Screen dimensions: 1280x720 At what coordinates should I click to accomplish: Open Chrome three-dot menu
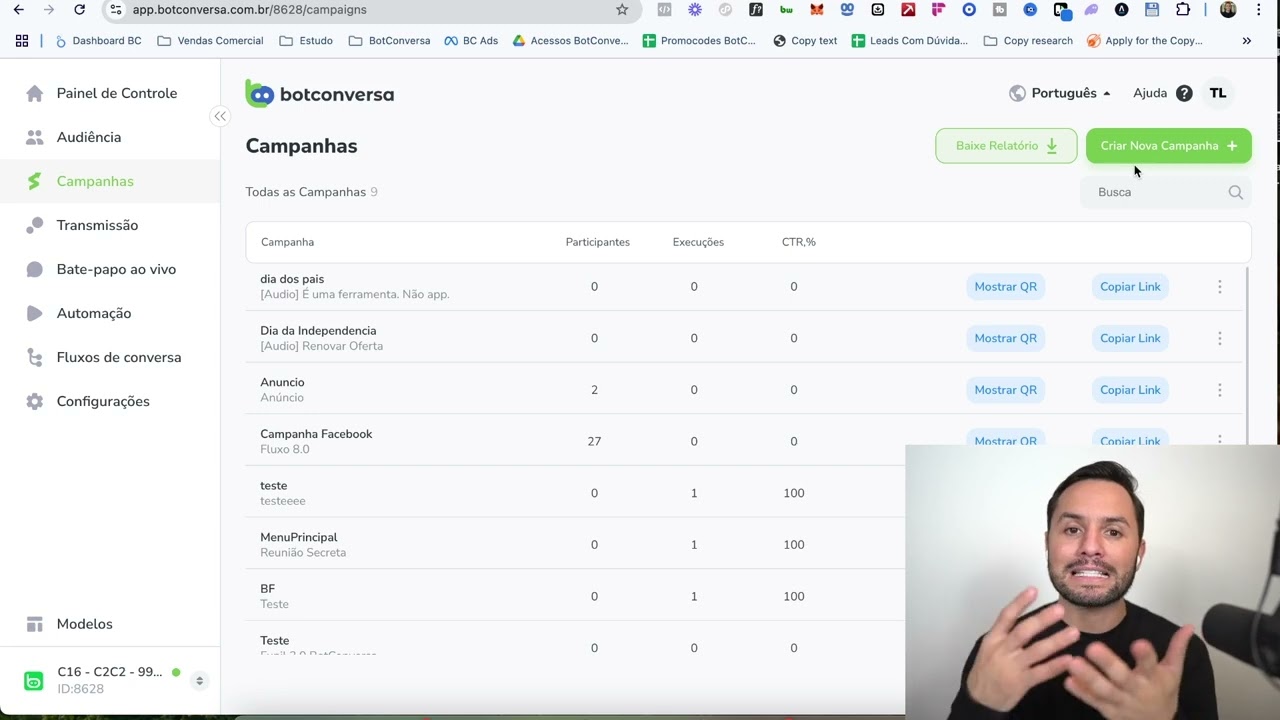[1258, 10]
